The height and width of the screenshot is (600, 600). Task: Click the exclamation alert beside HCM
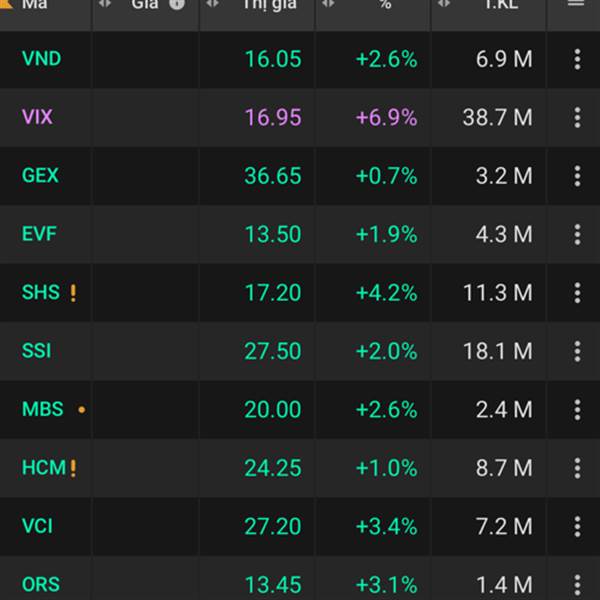click(x=73, y=468)
